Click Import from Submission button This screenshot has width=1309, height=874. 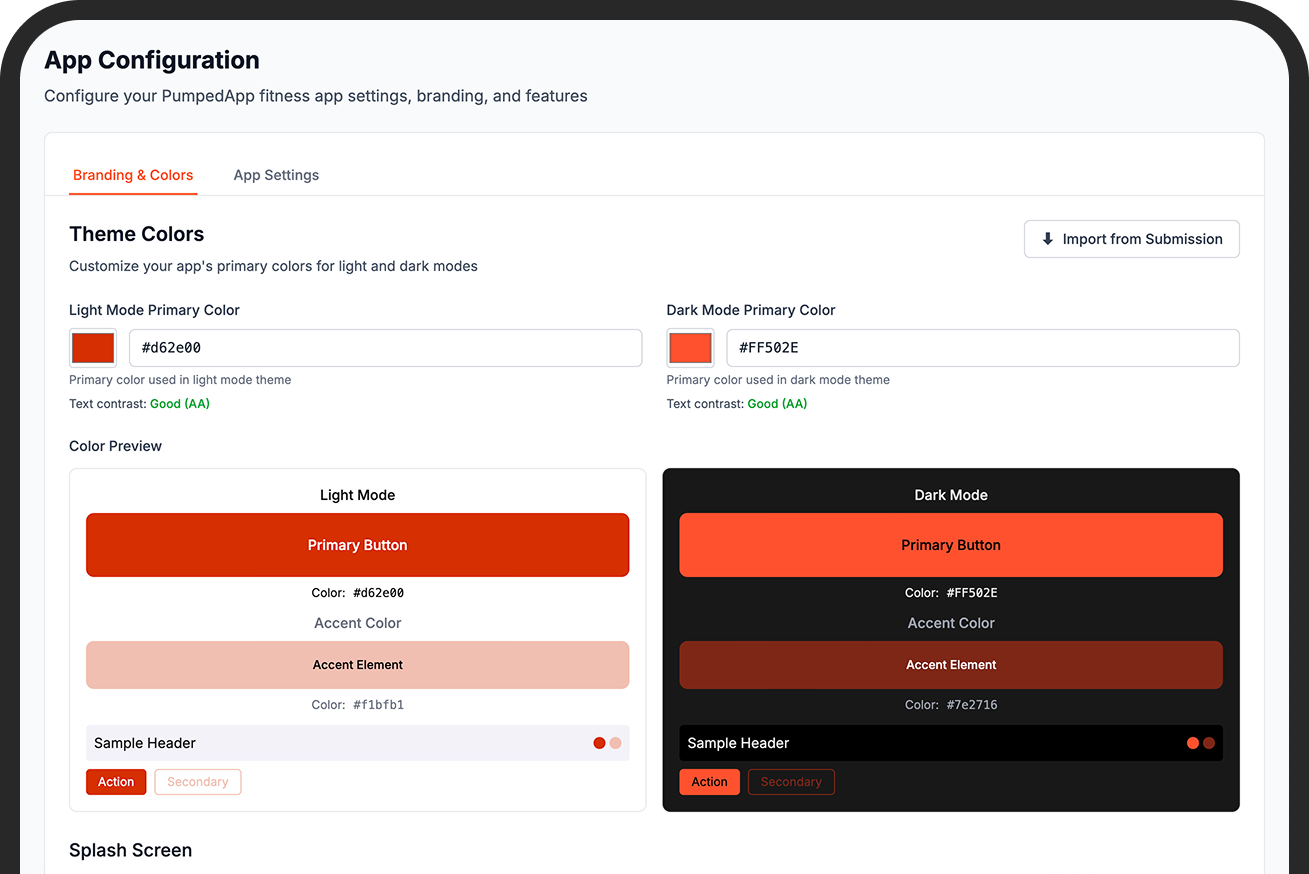[x=1131, y=239]
